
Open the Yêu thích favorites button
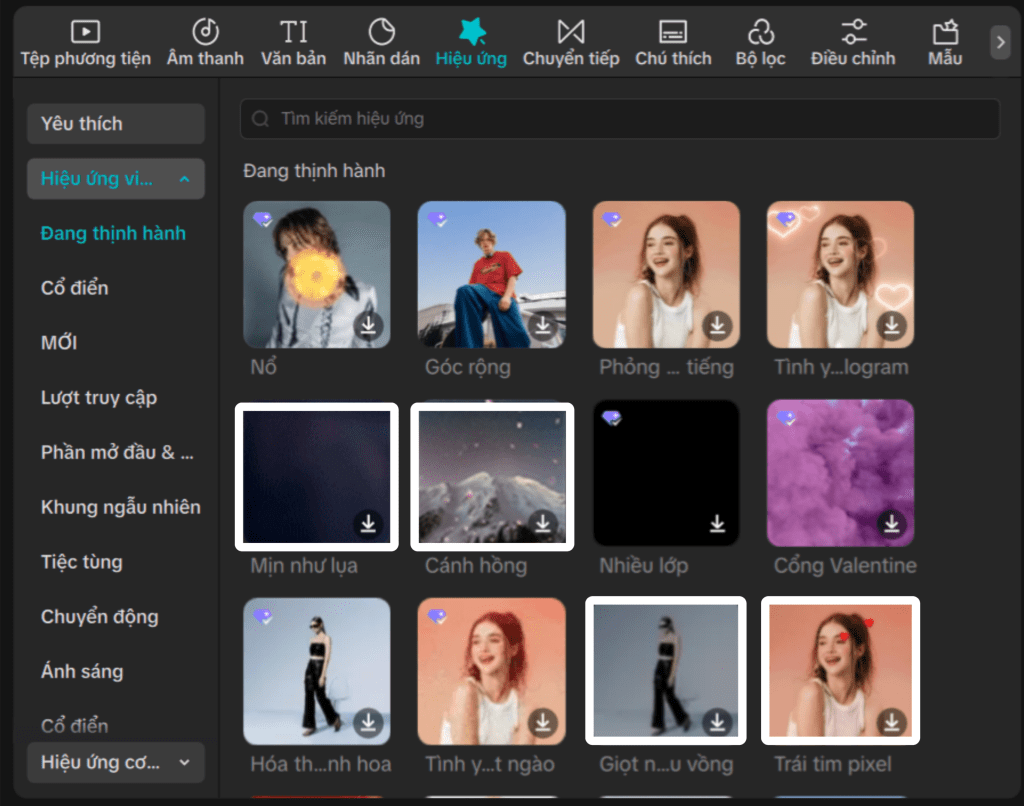pos(116,123)
